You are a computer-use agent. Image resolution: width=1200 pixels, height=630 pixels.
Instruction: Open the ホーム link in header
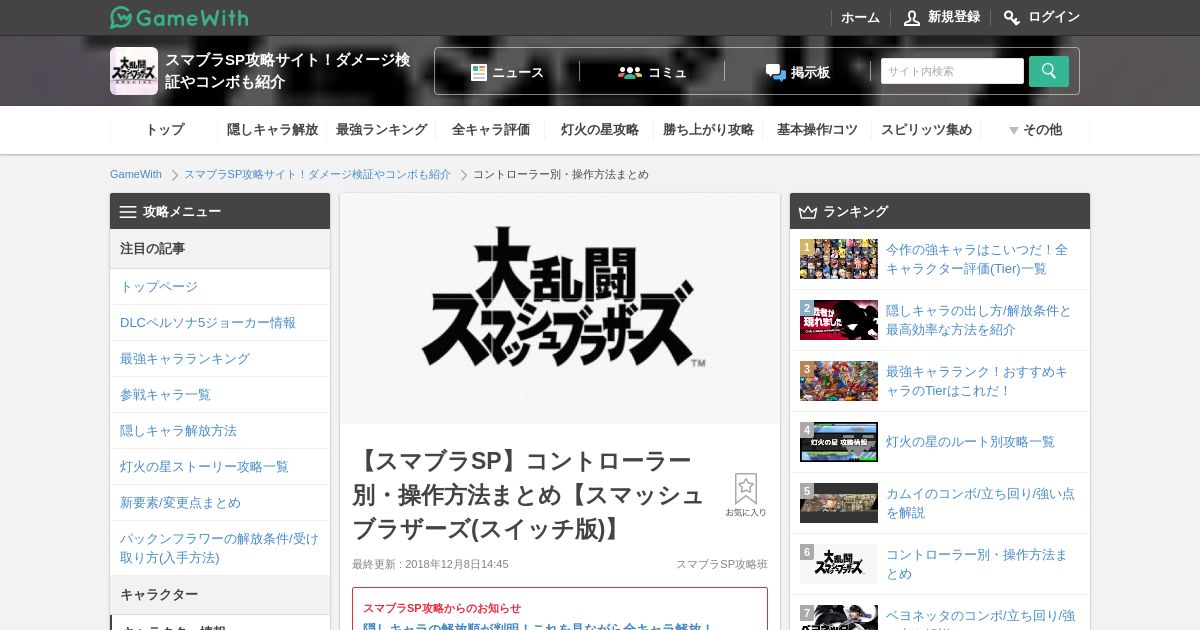point(860,17)
